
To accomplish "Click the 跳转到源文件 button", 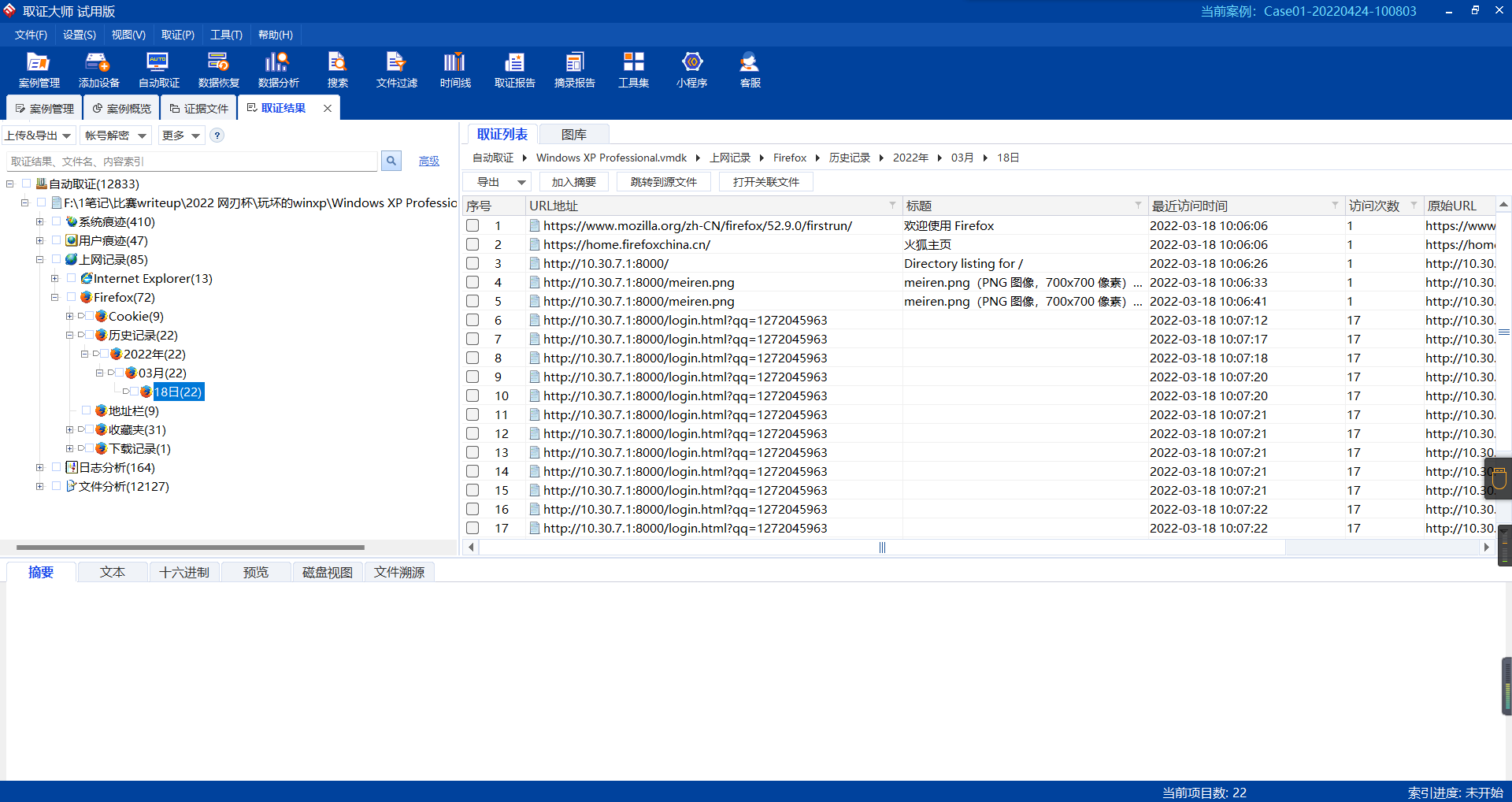I will pos(664,182).
